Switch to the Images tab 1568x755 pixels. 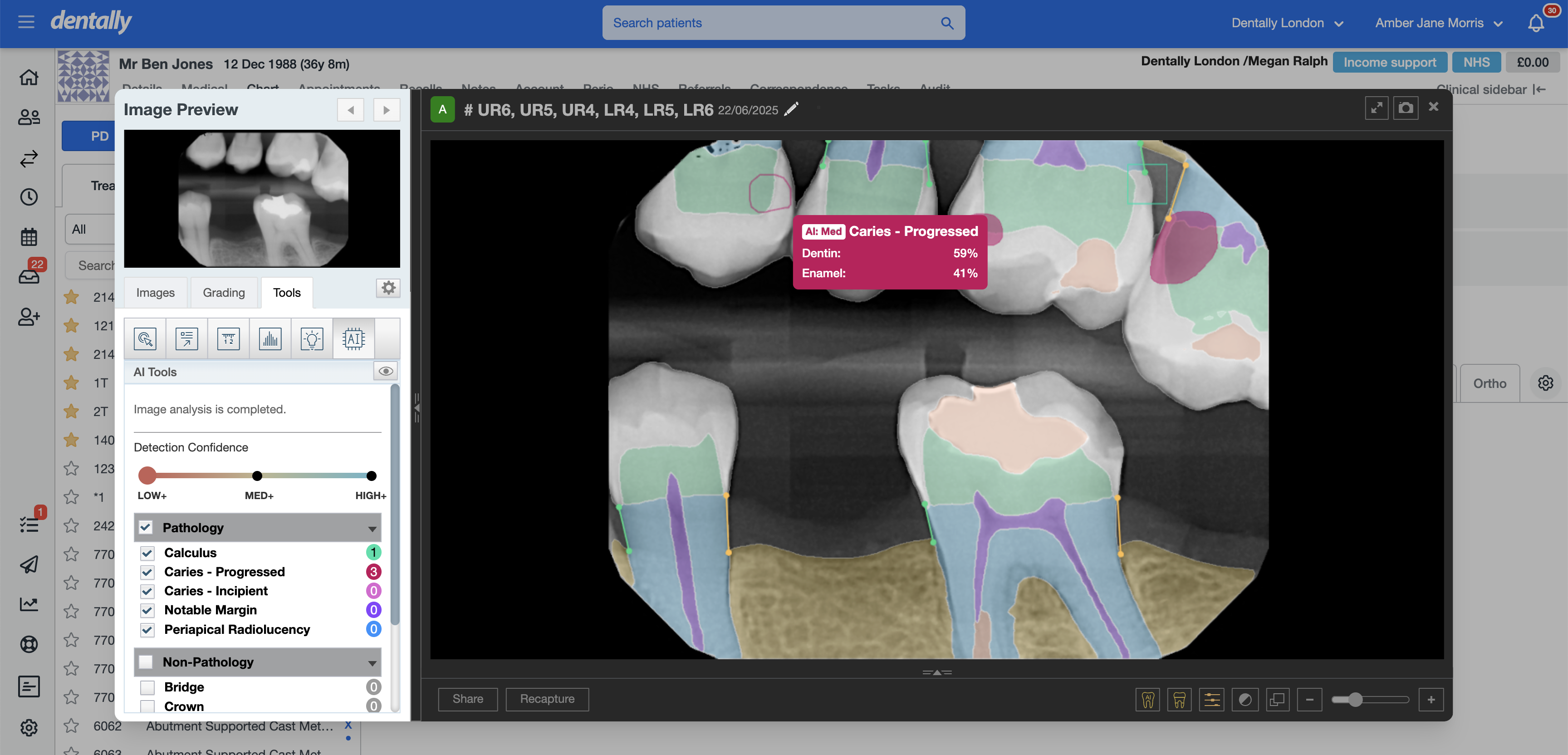point(155,293)
